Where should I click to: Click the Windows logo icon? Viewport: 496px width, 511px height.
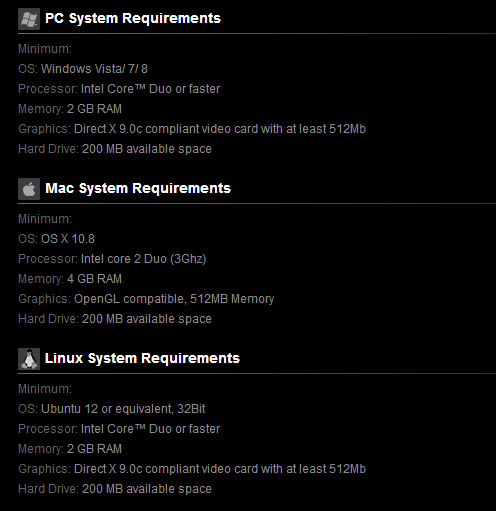coord(29,19)
